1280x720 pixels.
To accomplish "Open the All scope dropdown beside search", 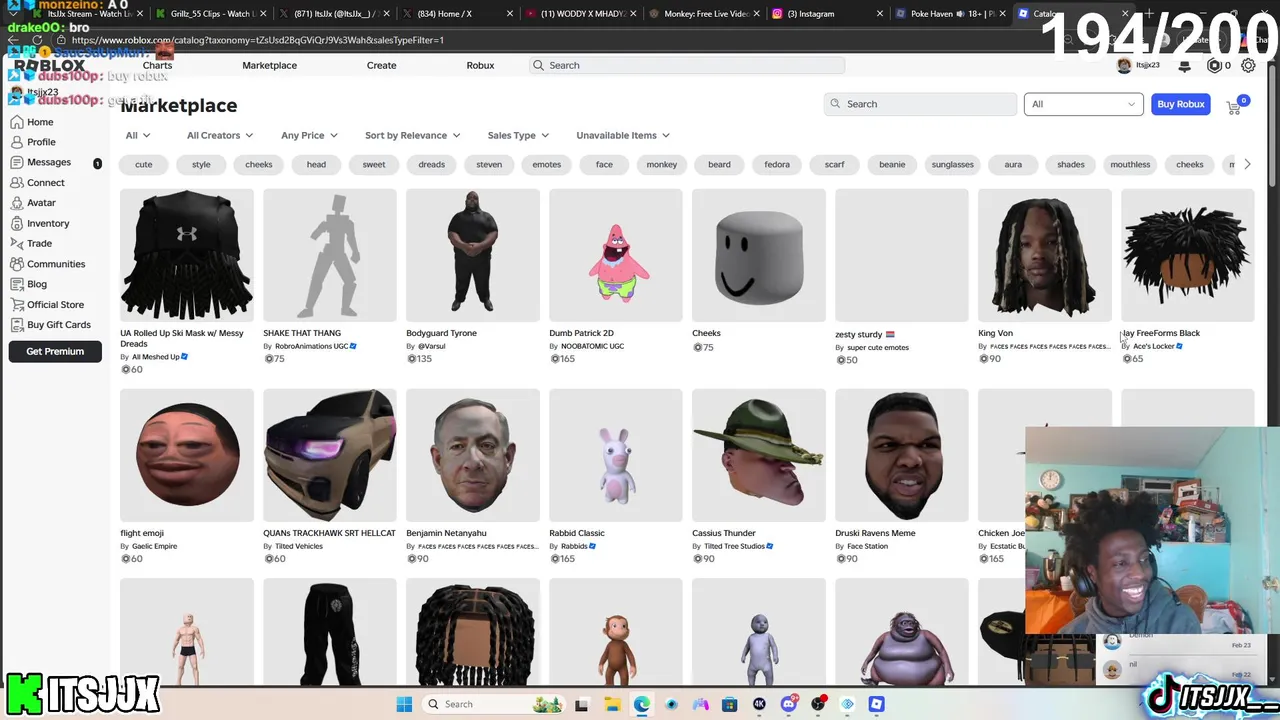I will 1083,104.
